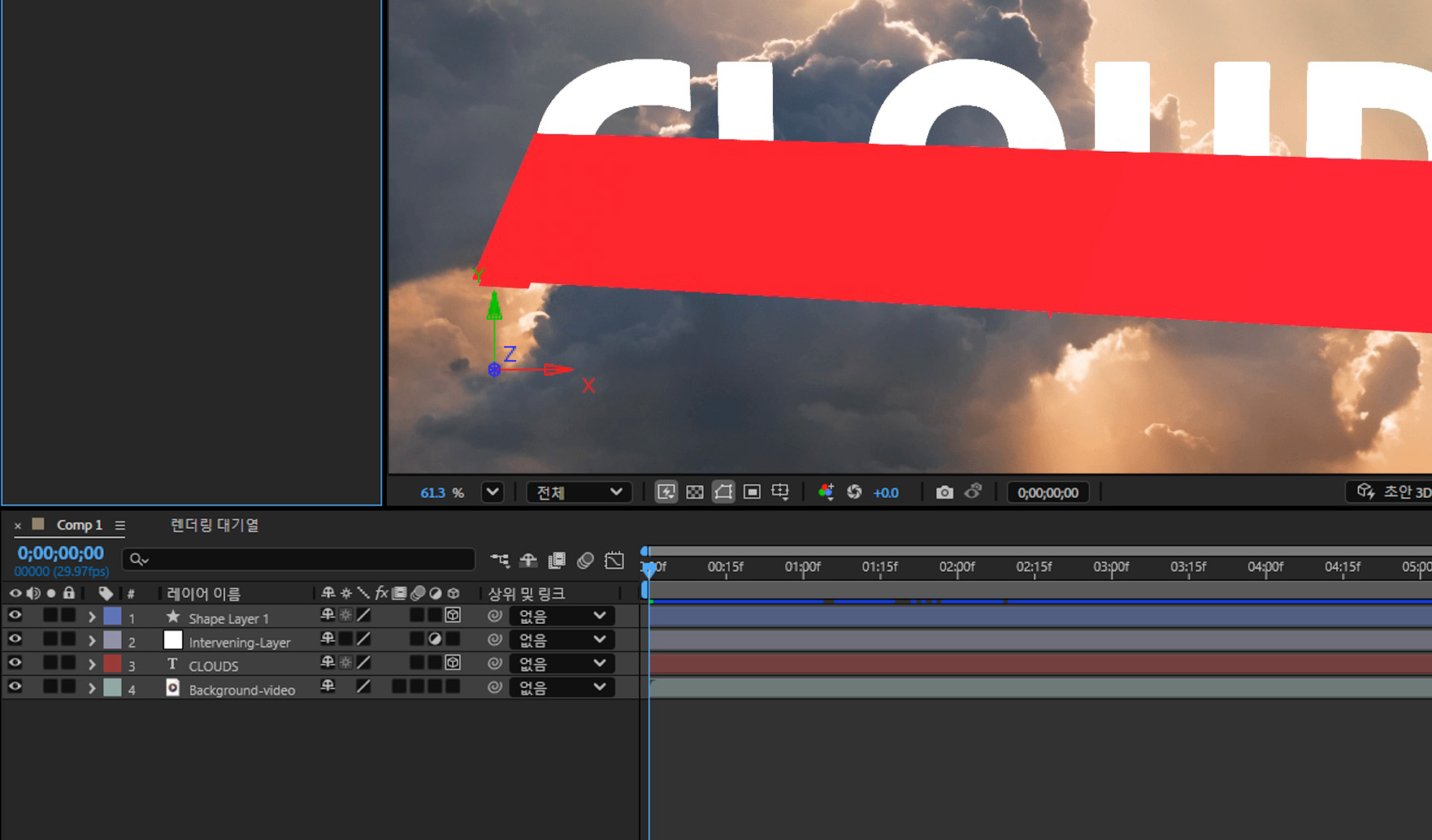Enable motion blur for the composition
The image size is (1432, 840).
(585, 560)
